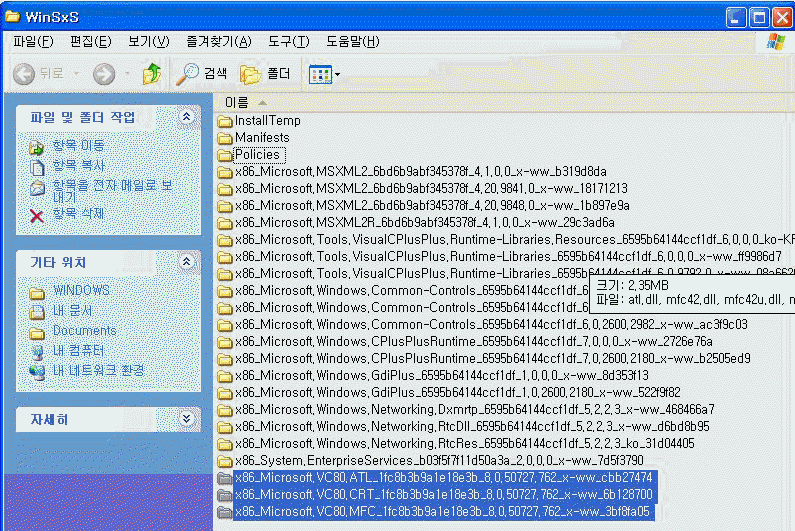
Task: Select Networking.Dxmrtp folder
Action: [x=475, y=409]
